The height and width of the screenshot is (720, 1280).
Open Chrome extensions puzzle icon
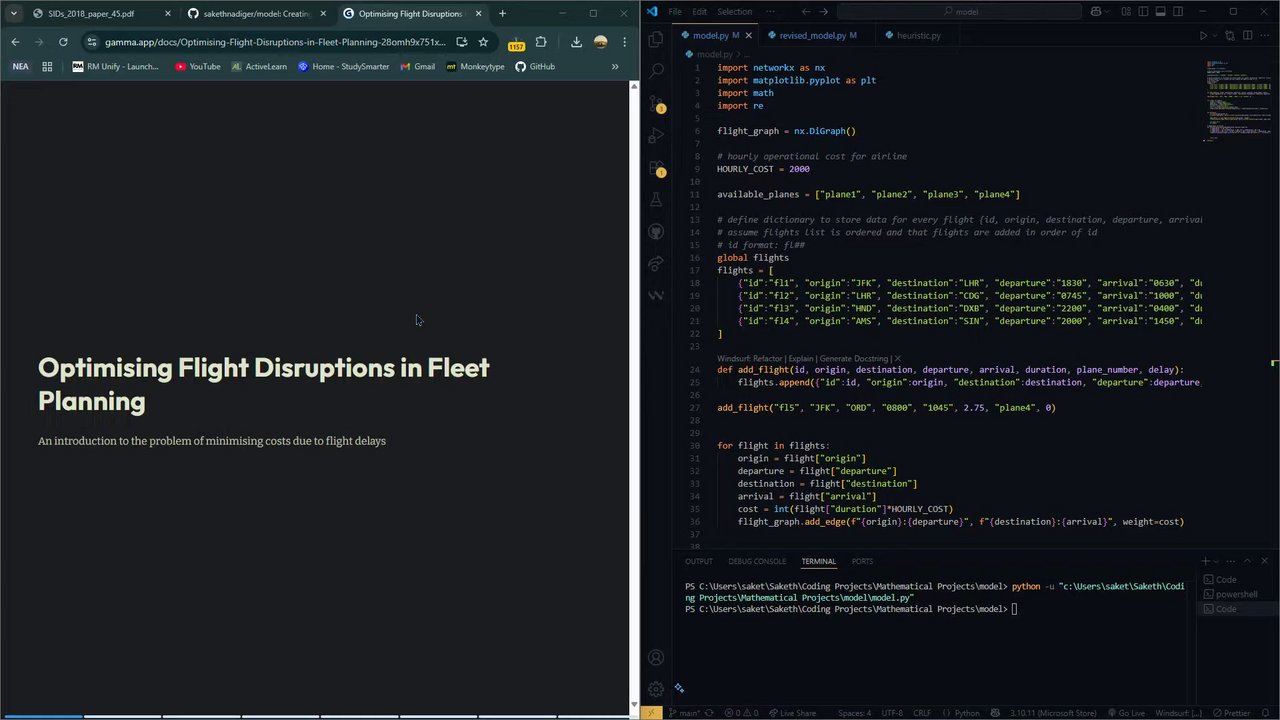tap(541, 42)
